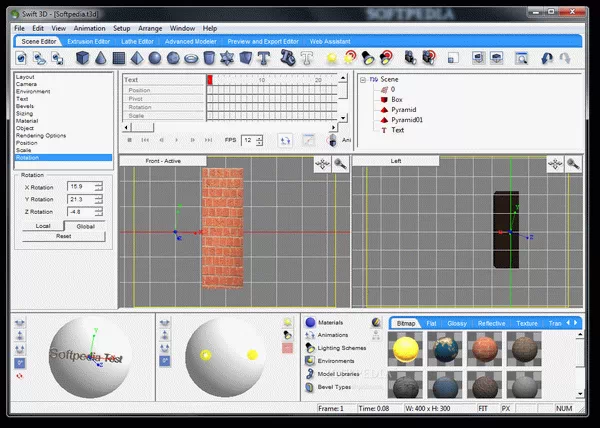This screenshot has width=600, height=428.
Task: Click the Left viewport pan arrows
Action: click(x=555, y=164)
